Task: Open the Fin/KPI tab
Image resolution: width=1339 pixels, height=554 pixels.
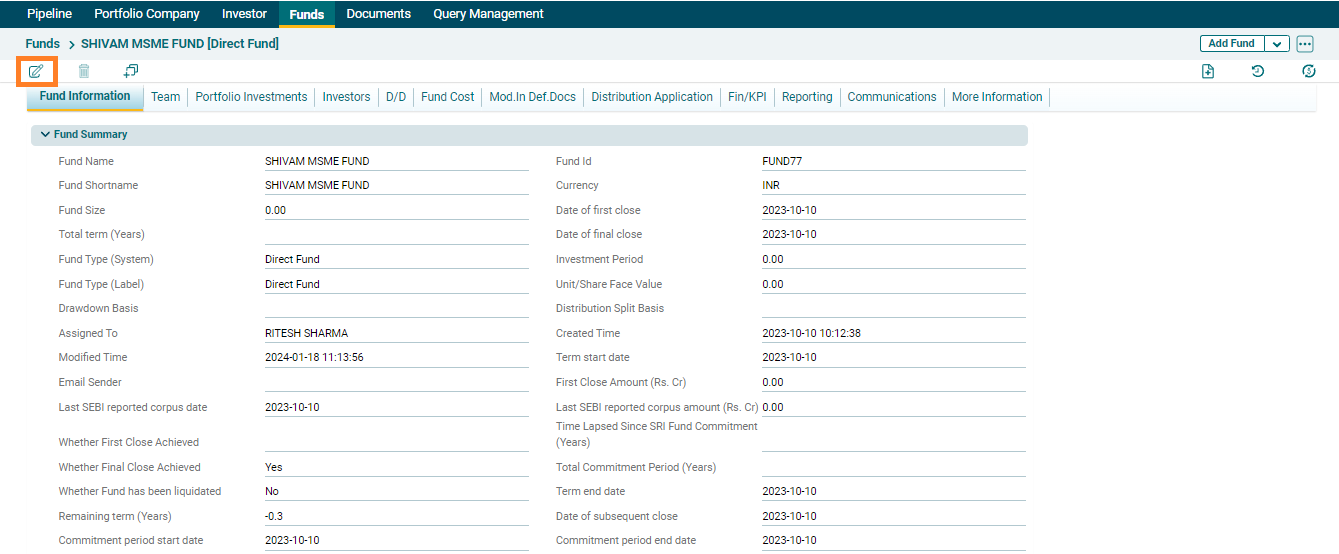Action: click(747, 97)
